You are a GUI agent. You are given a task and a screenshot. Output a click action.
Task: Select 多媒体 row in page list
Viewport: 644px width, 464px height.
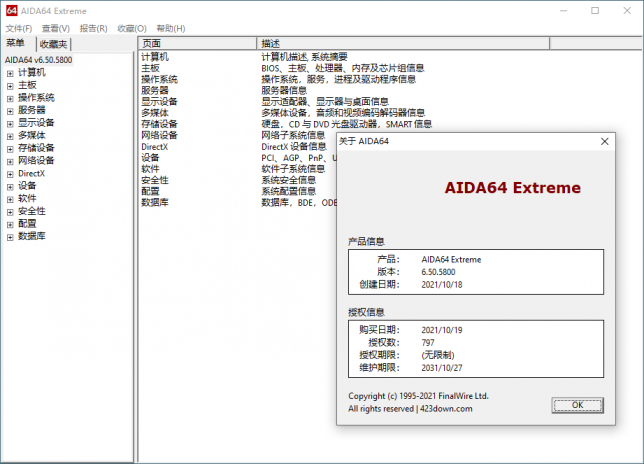point(155,113)
